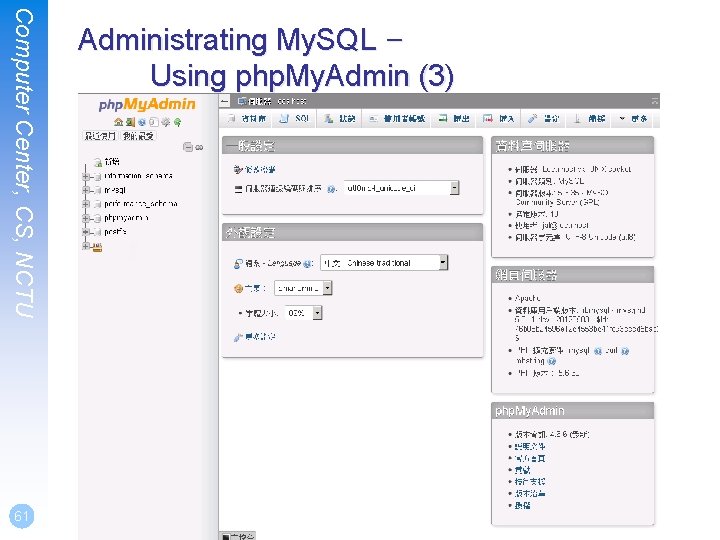Image resolution: width=720 pixels, height=540 pixels.
Task: Select the mysql database in the tree
Action: pos(115,190)
